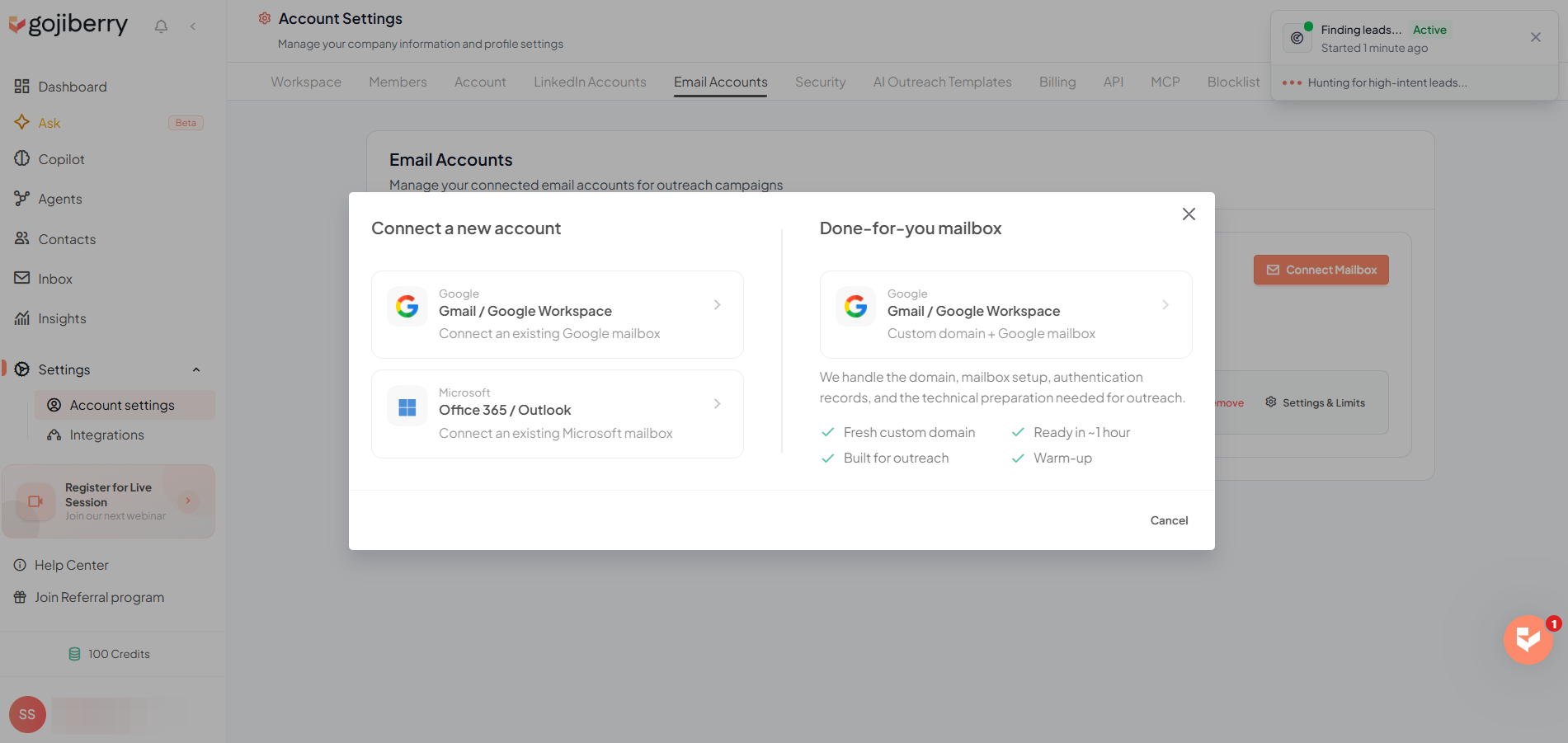Screen dimensions: 1568x743
Task: Close the Connect a new account dialog
Action: [1189, 214]
